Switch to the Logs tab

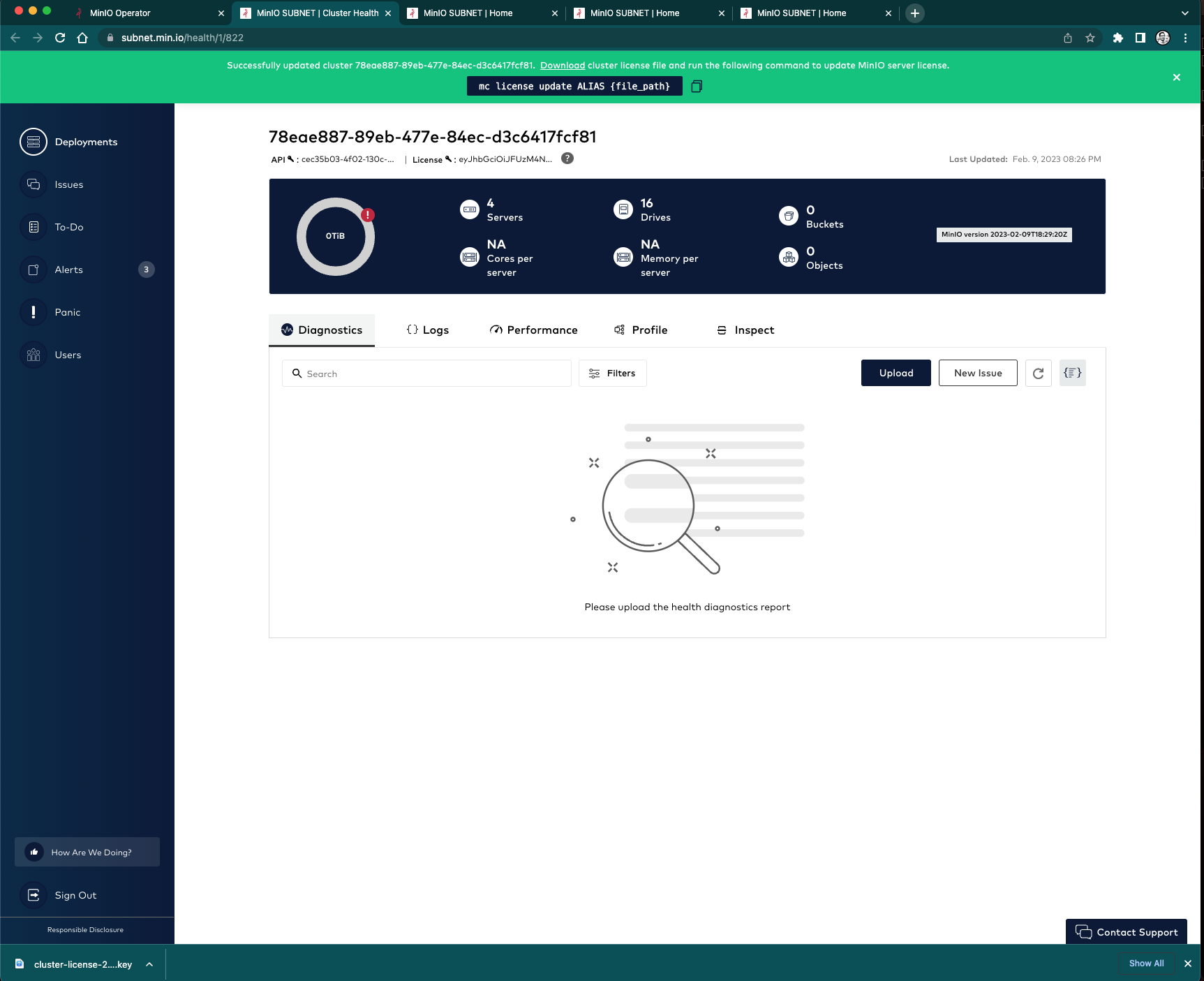tap(428, 330)
